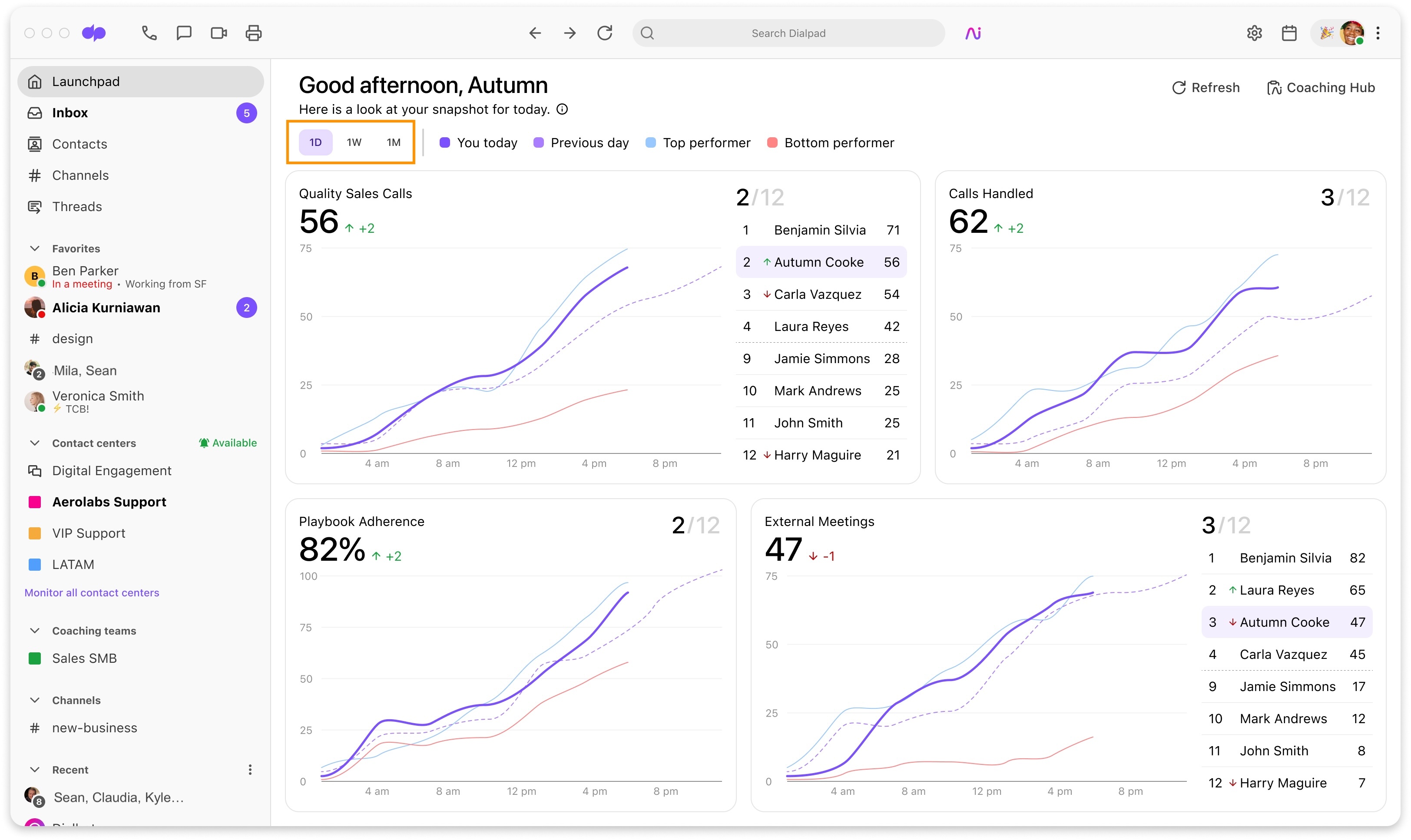Select the 1D time range
This screenshot has width=1411, height=840.
(315, 142)
